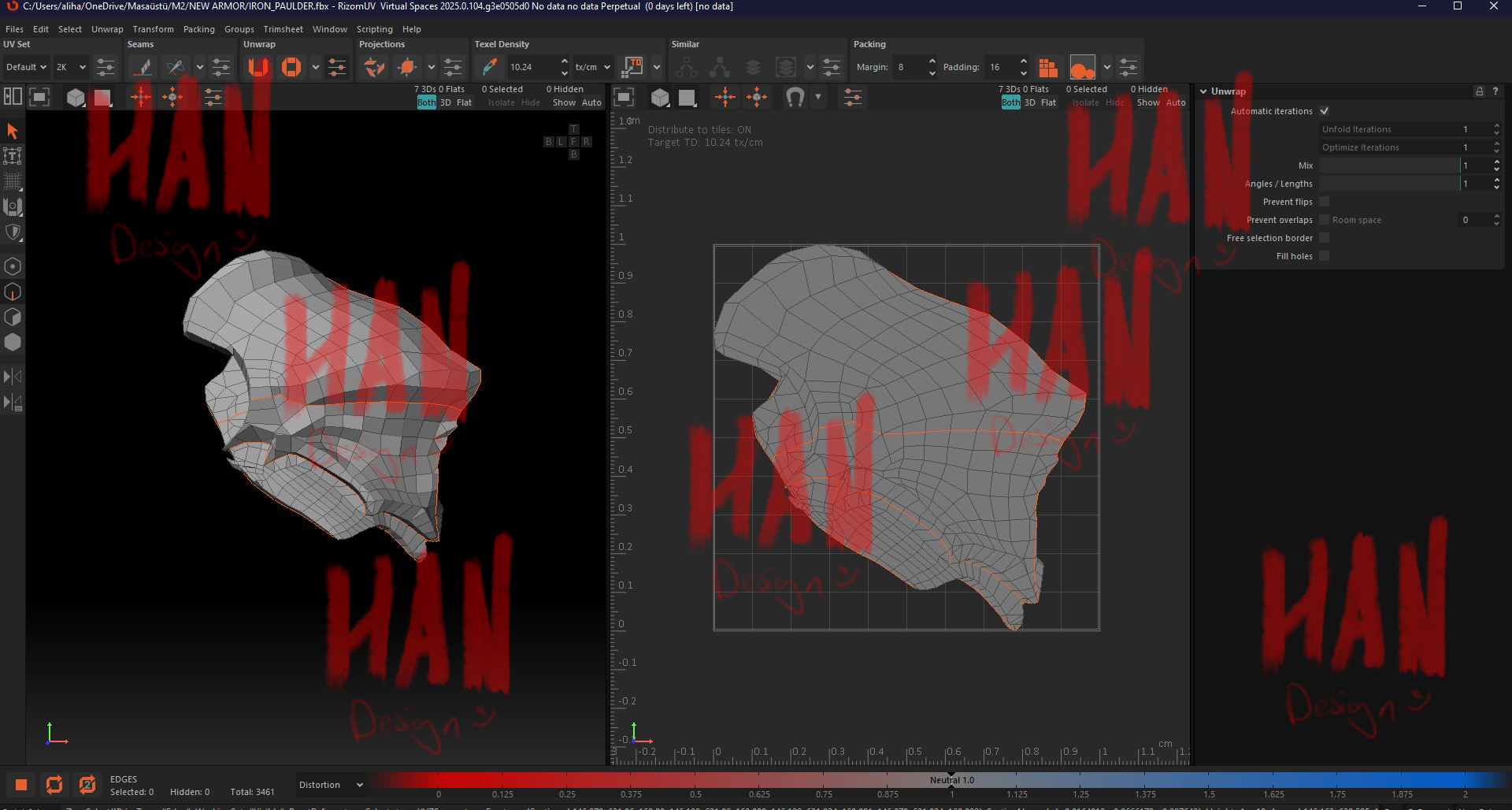Click the first Projections icon
1512x810 pixels.
pos(374,67)
